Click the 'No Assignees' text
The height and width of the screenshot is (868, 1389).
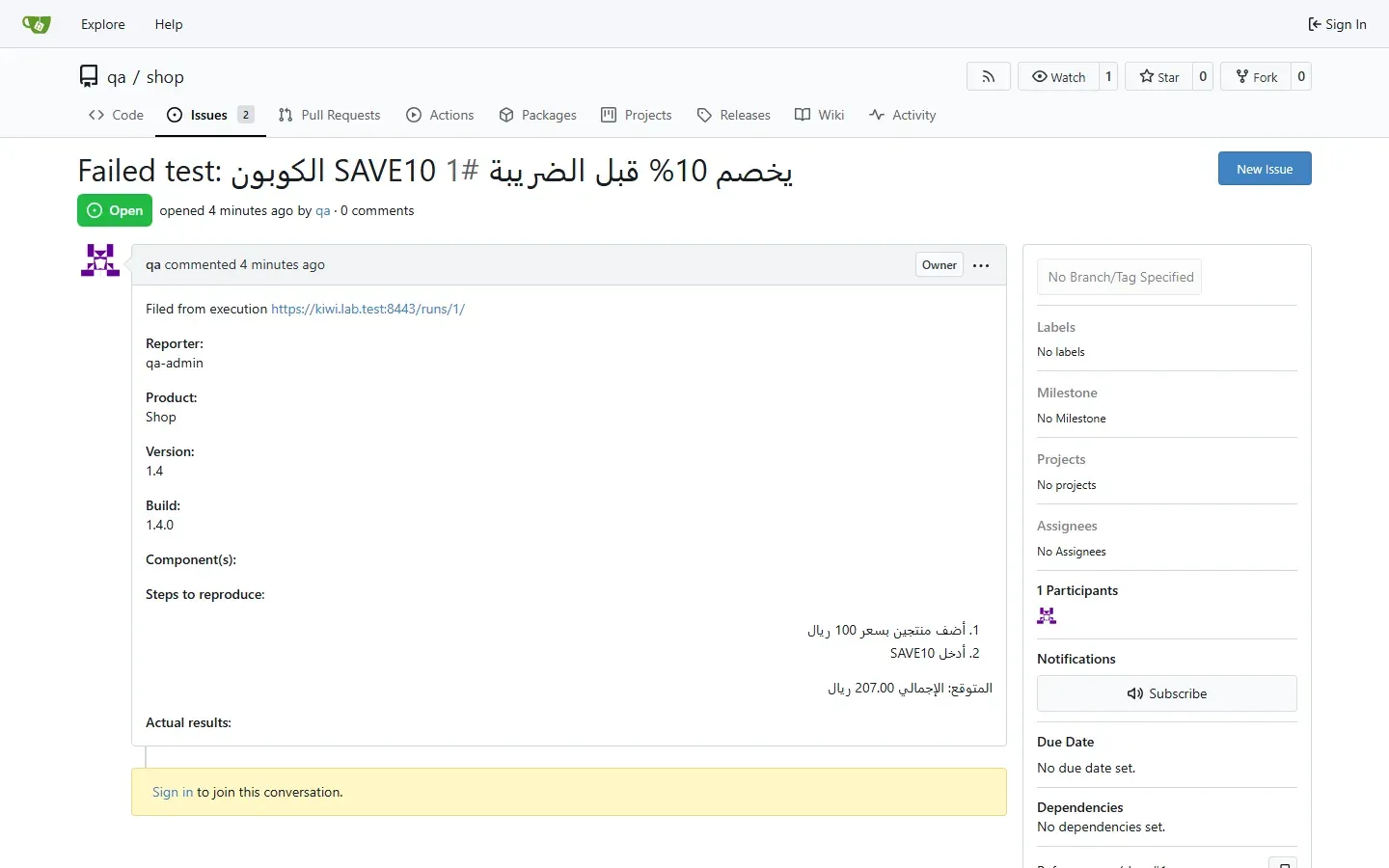point(1072,552)
